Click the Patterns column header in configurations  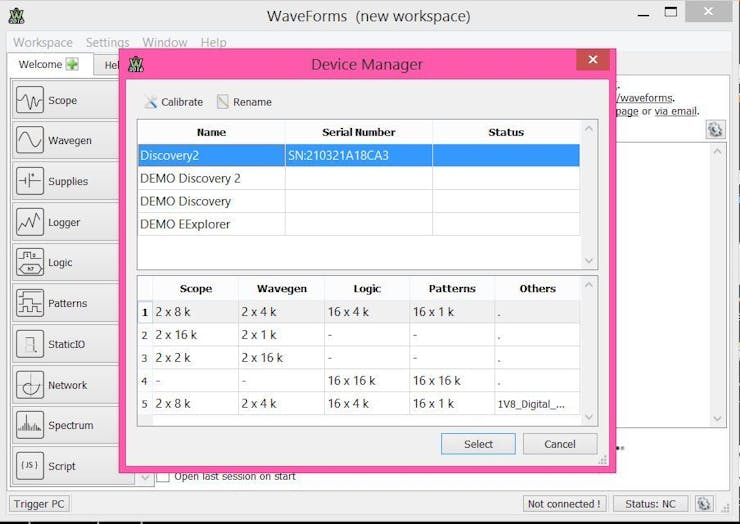pyautogui.click(x=452, y=288)
